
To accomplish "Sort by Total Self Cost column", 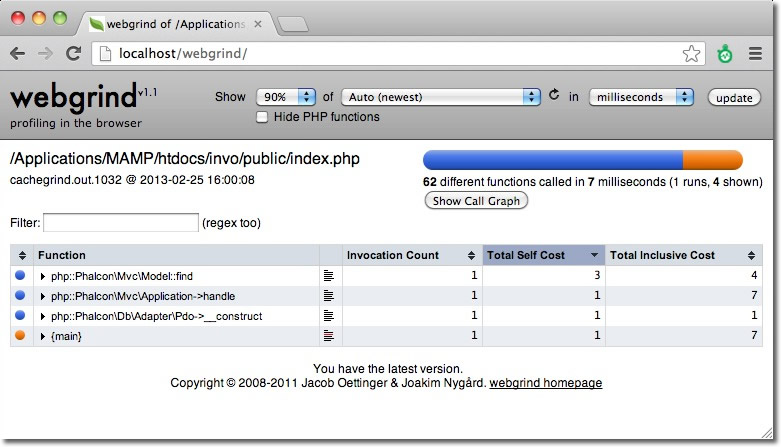I will [x=543, y=255].
